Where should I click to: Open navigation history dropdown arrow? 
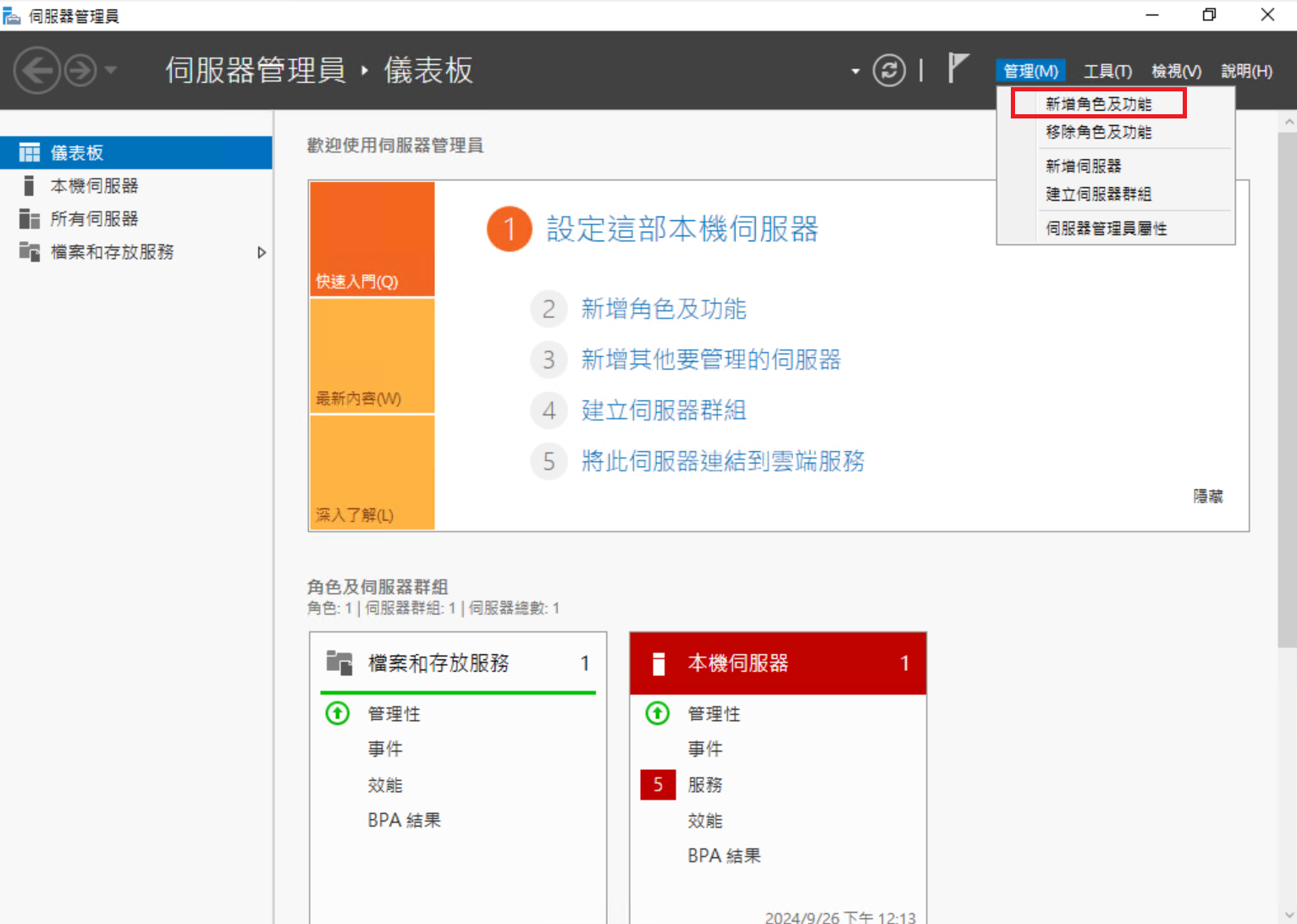[x=111, y=70]
